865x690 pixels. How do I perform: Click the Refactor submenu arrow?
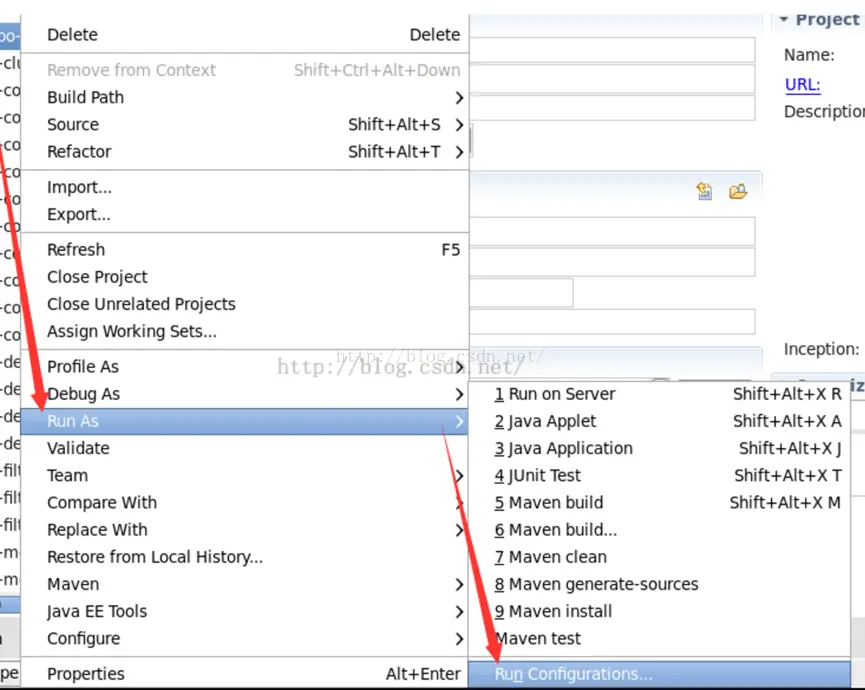point(459,152)
